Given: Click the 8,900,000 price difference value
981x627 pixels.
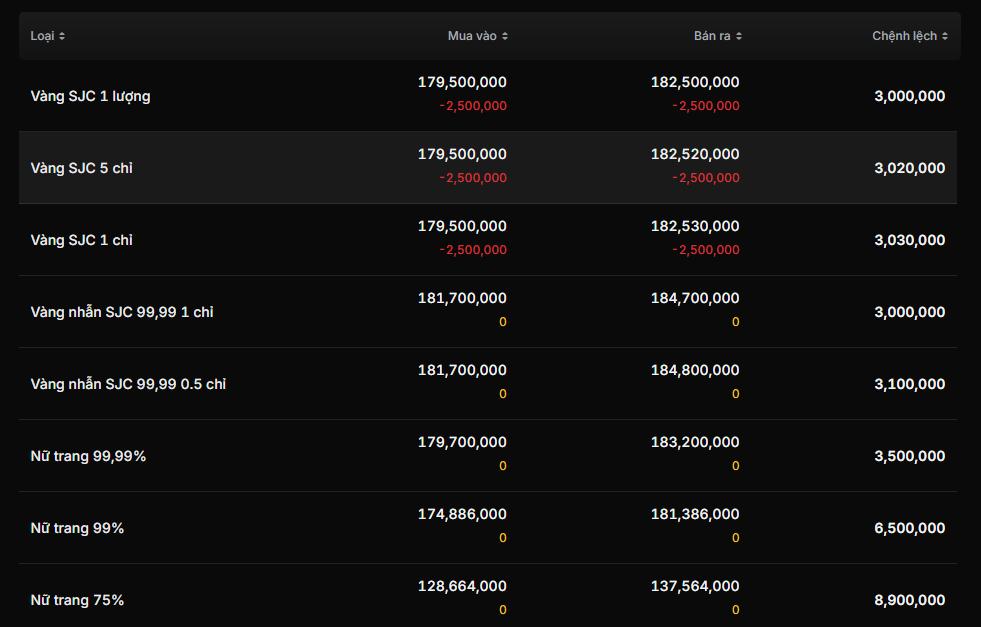Looking at the screenshot, I should click(909, 600).
